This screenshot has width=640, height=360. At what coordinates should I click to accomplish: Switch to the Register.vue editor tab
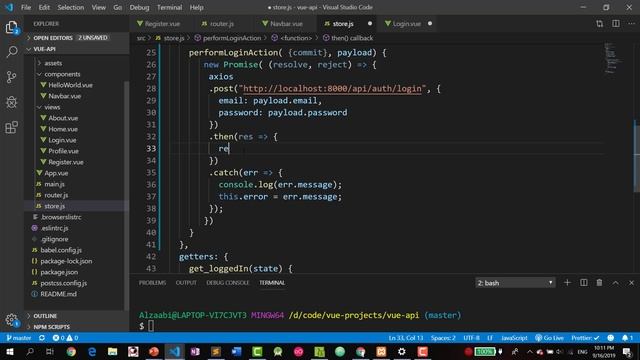162,24
